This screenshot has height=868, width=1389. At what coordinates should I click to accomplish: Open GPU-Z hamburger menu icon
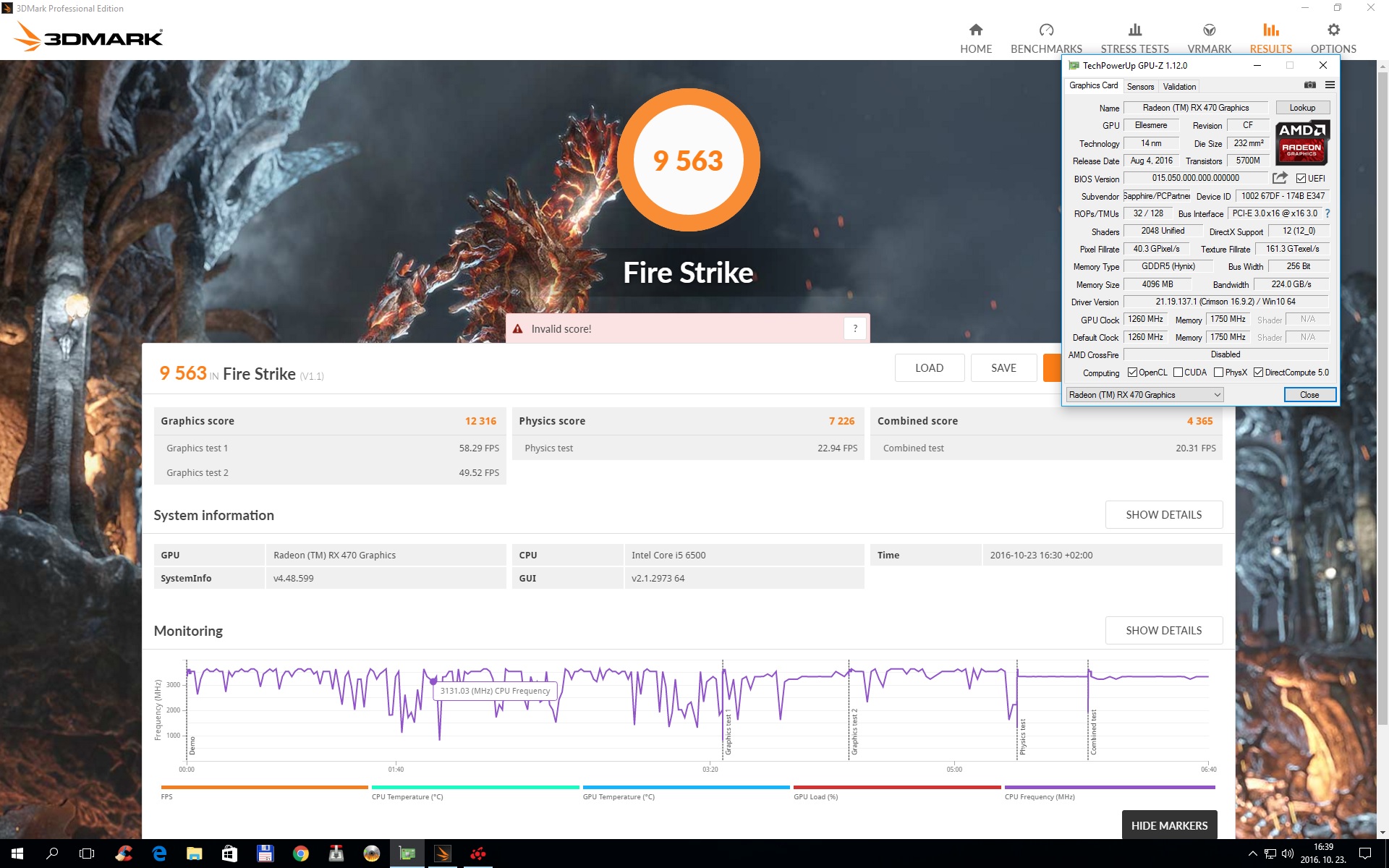coord(1330,85)
